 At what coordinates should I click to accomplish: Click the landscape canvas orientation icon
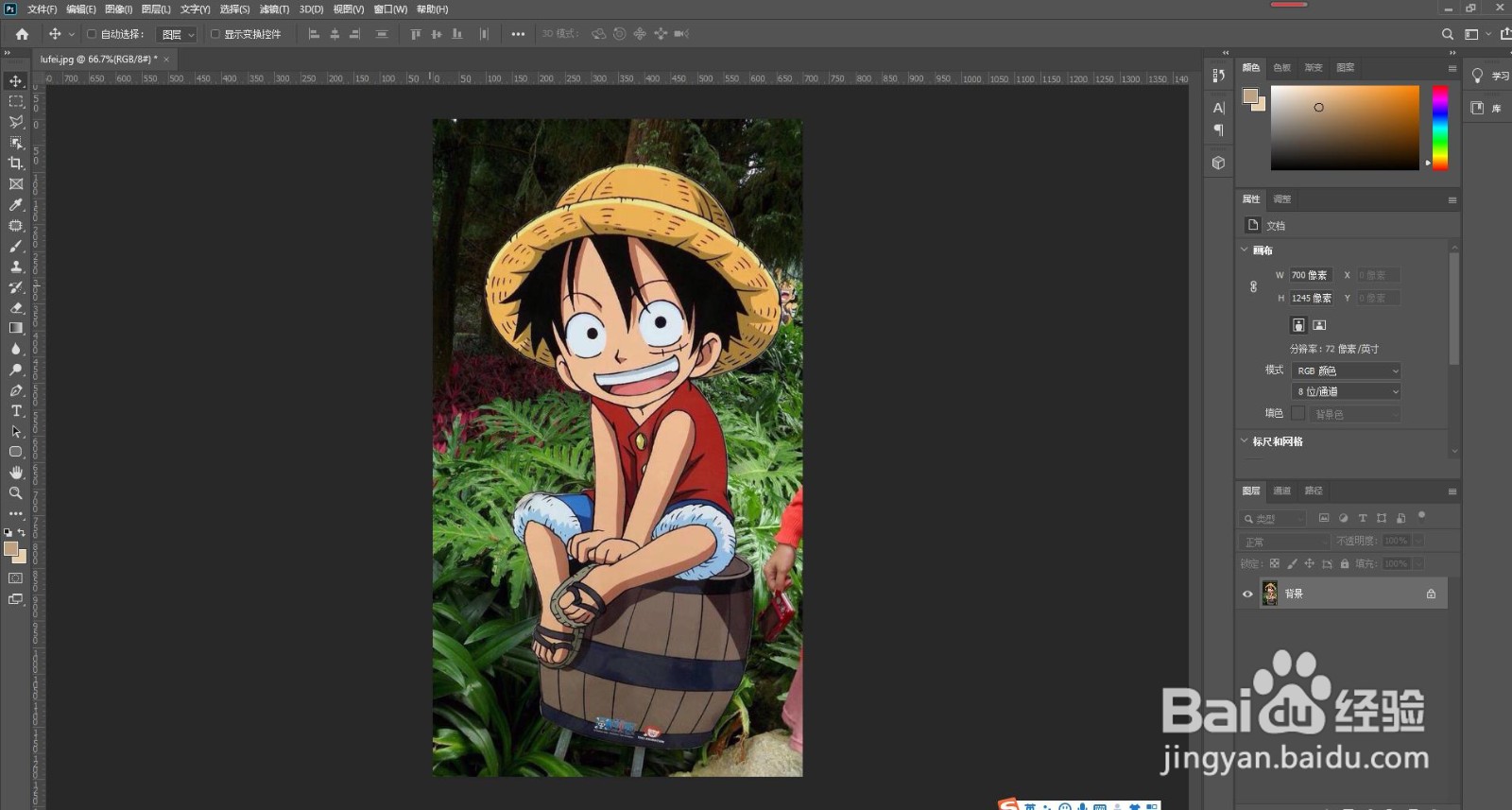point(1319,325)
